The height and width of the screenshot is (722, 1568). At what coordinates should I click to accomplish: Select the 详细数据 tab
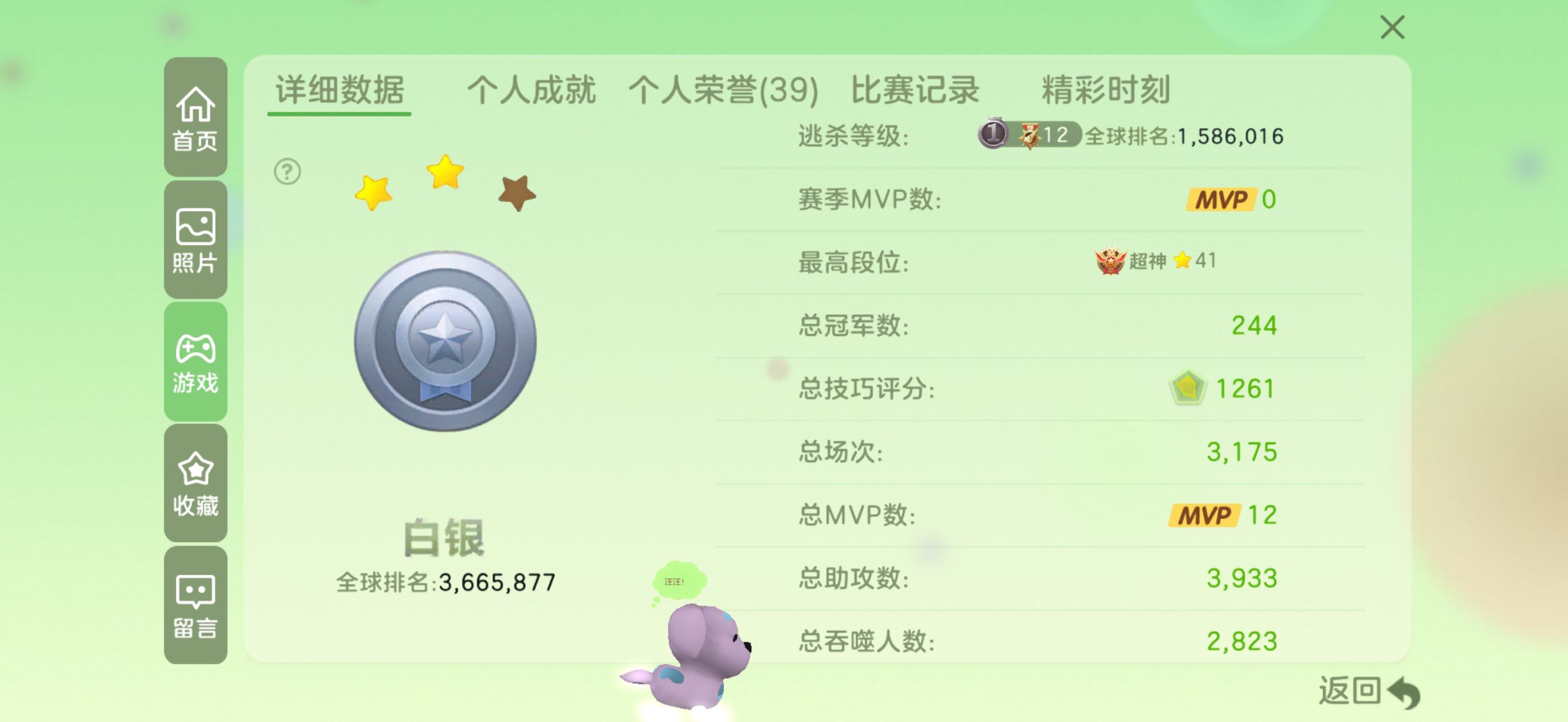coord(340,90)
